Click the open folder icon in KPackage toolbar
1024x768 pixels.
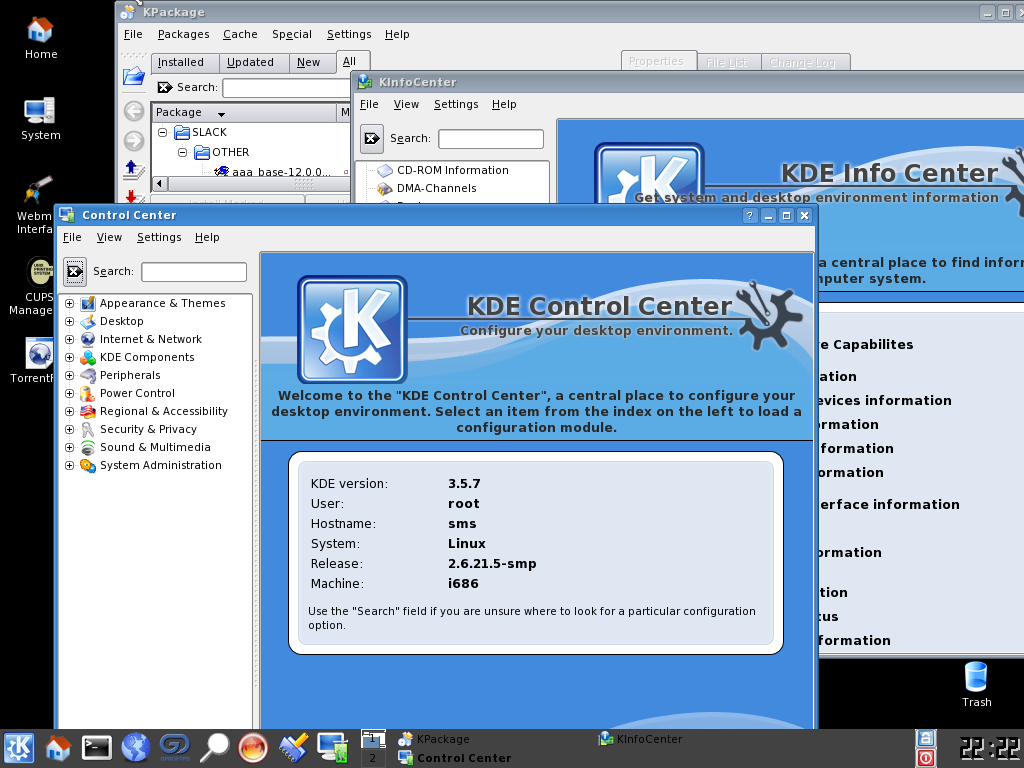[x=133, y=76]
